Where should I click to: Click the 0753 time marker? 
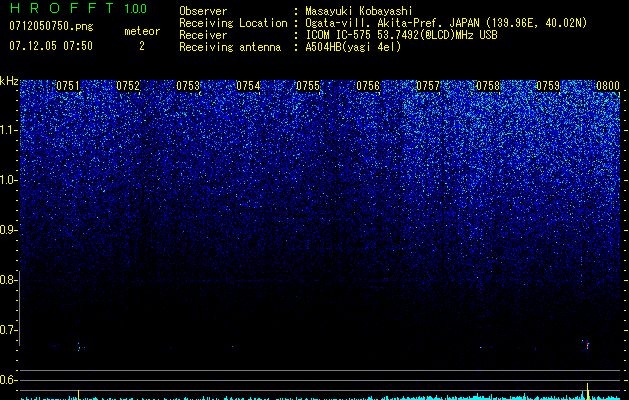coord(188,86)
